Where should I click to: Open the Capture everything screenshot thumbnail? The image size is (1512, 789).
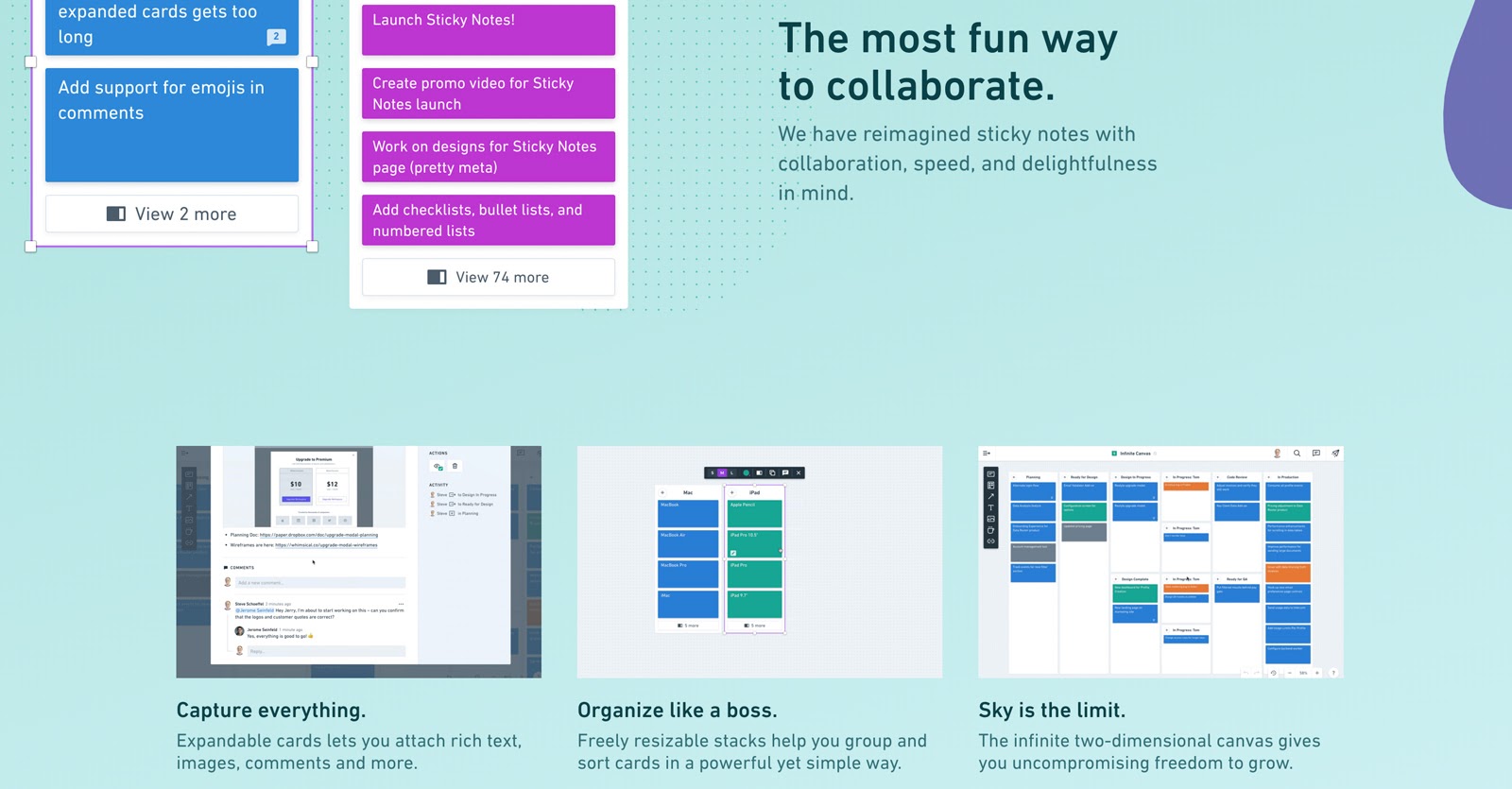359,561
